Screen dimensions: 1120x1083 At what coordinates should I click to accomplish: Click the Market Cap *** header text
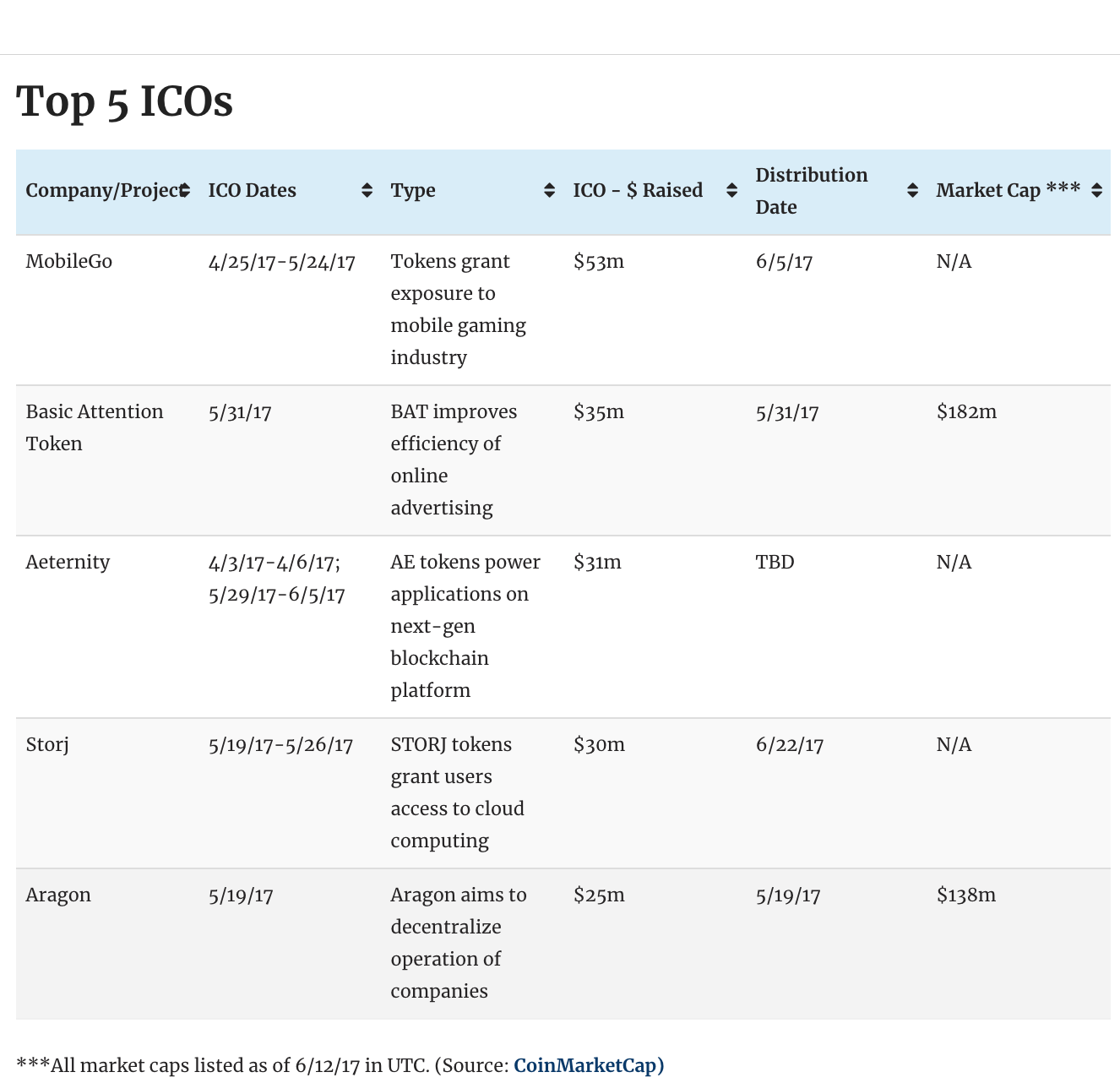[1008, 191]
